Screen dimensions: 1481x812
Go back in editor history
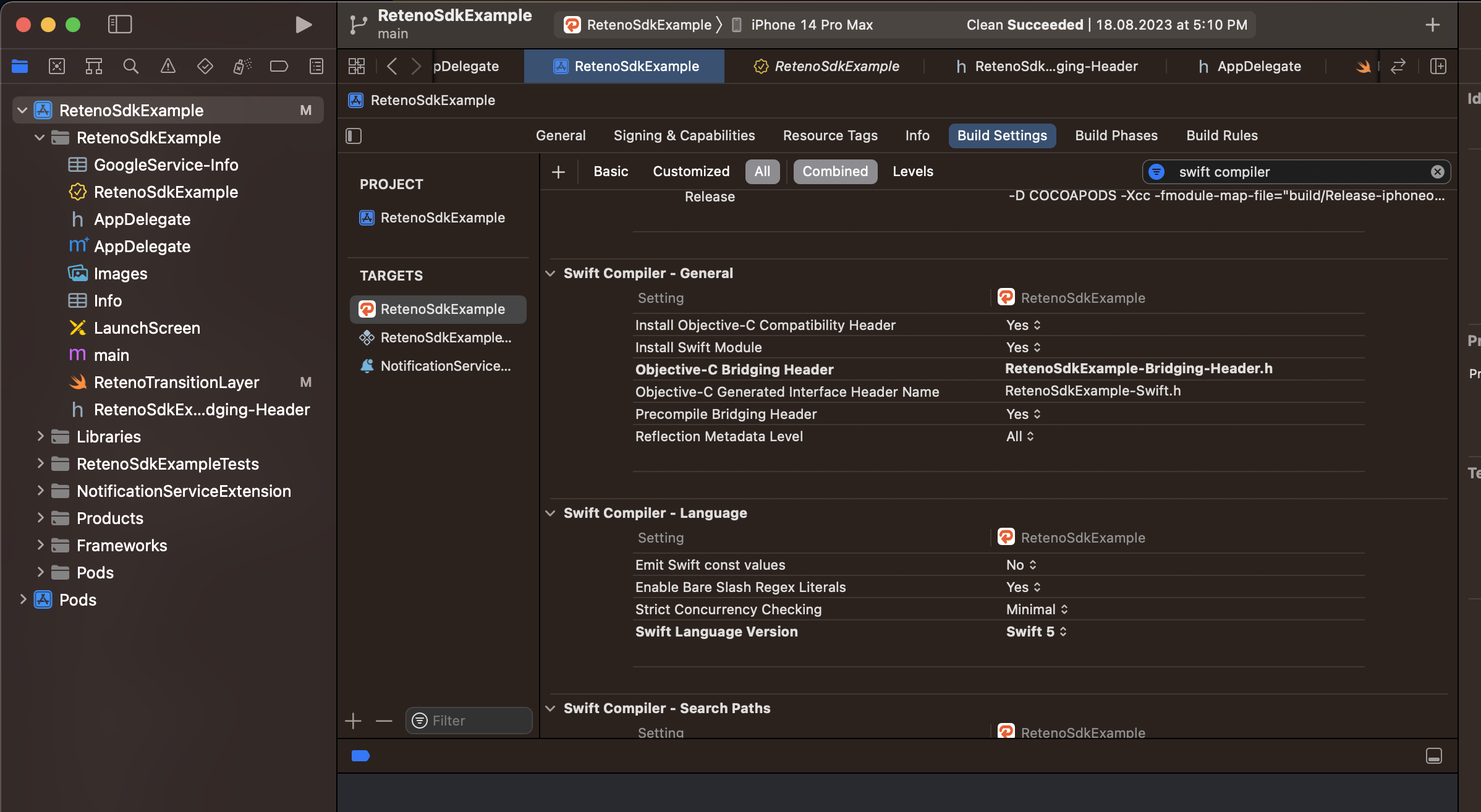(x=392, y=66)
